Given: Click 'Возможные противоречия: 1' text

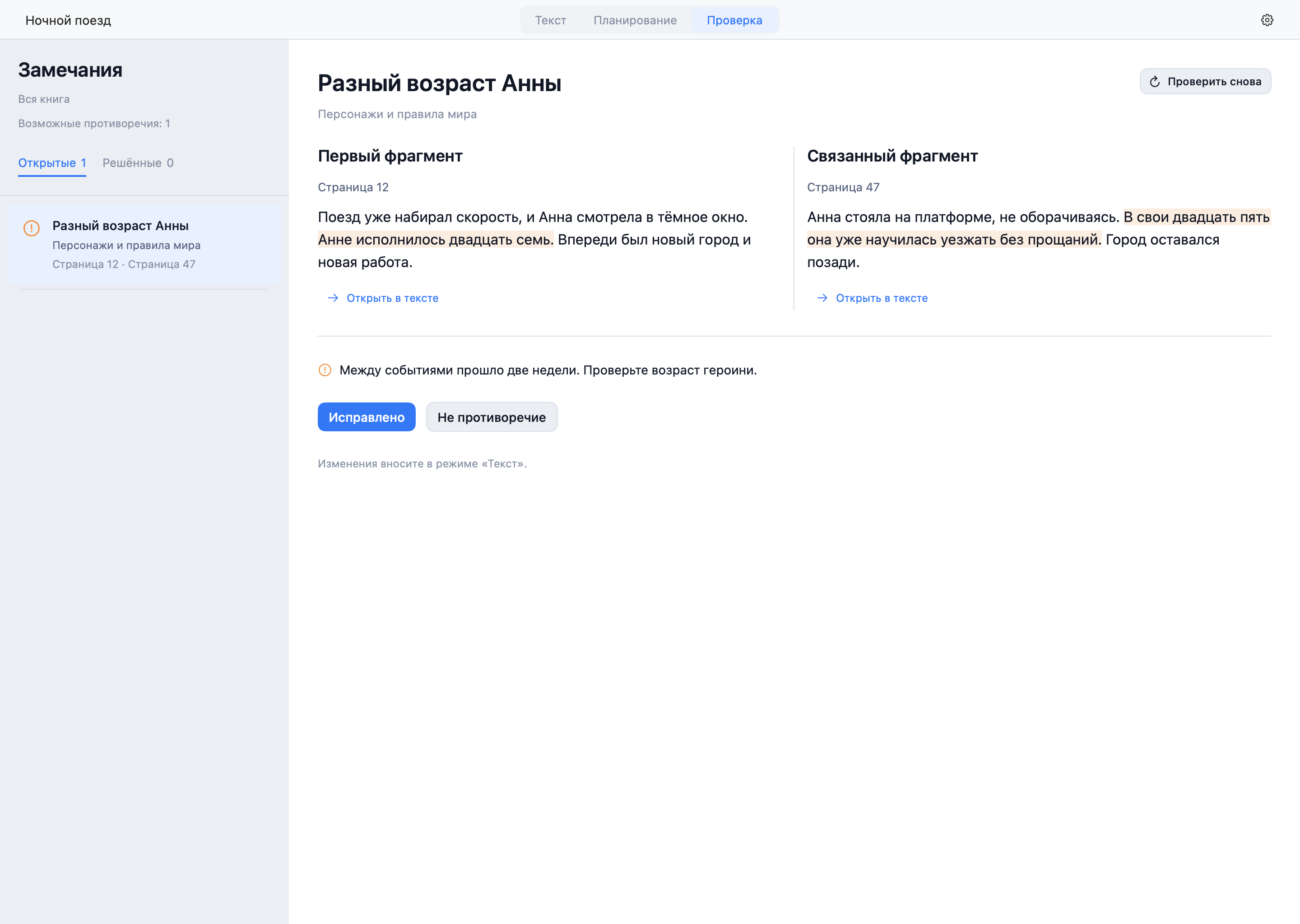Looking at the screenshot, I should pyautogui.click(x=94, y=124).
